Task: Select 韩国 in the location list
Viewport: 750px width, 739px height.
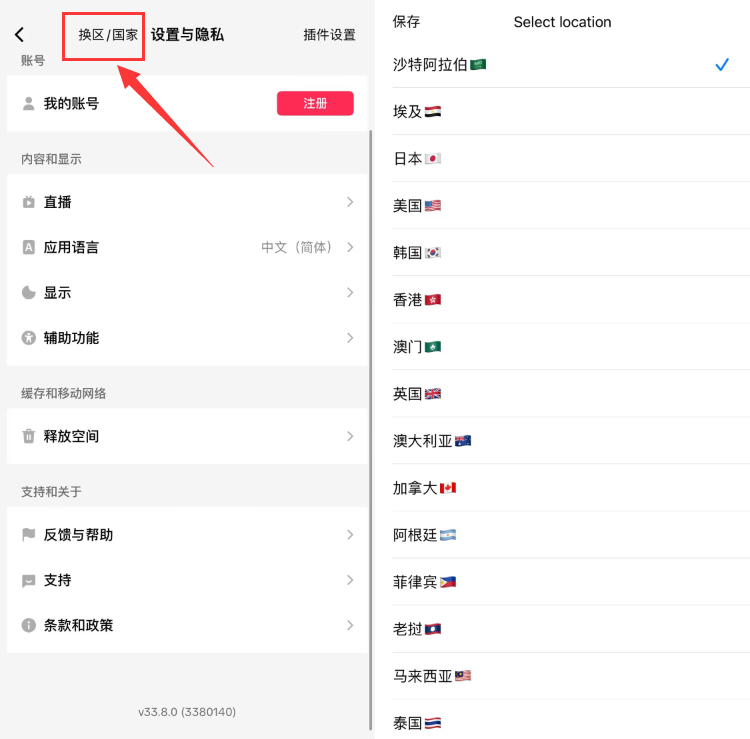Action: (417, 253)
